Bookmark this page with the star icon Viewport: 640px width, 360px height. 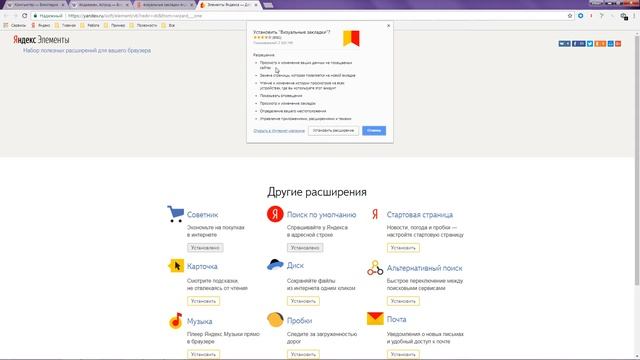(570, 16)
